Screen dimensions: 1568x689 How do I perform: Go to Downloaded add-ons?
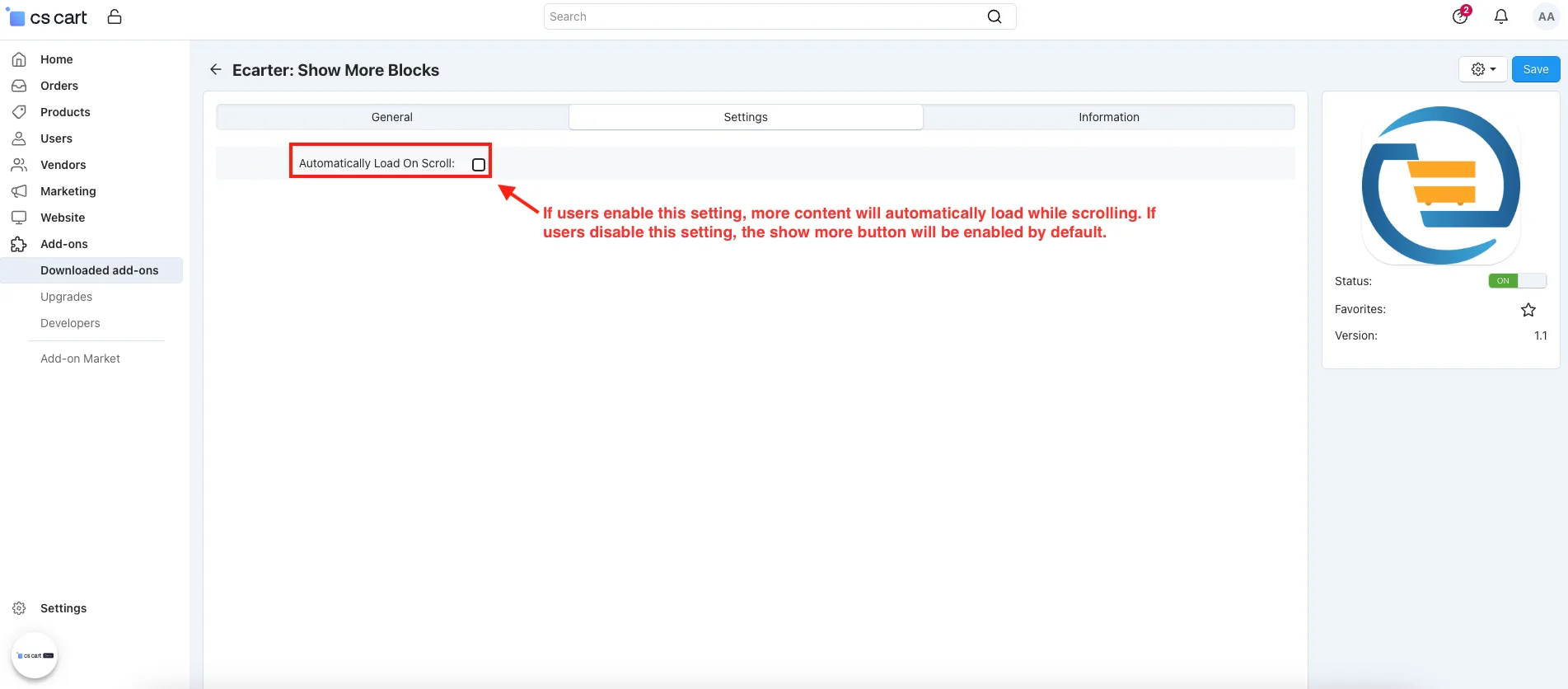click(99, 270)
